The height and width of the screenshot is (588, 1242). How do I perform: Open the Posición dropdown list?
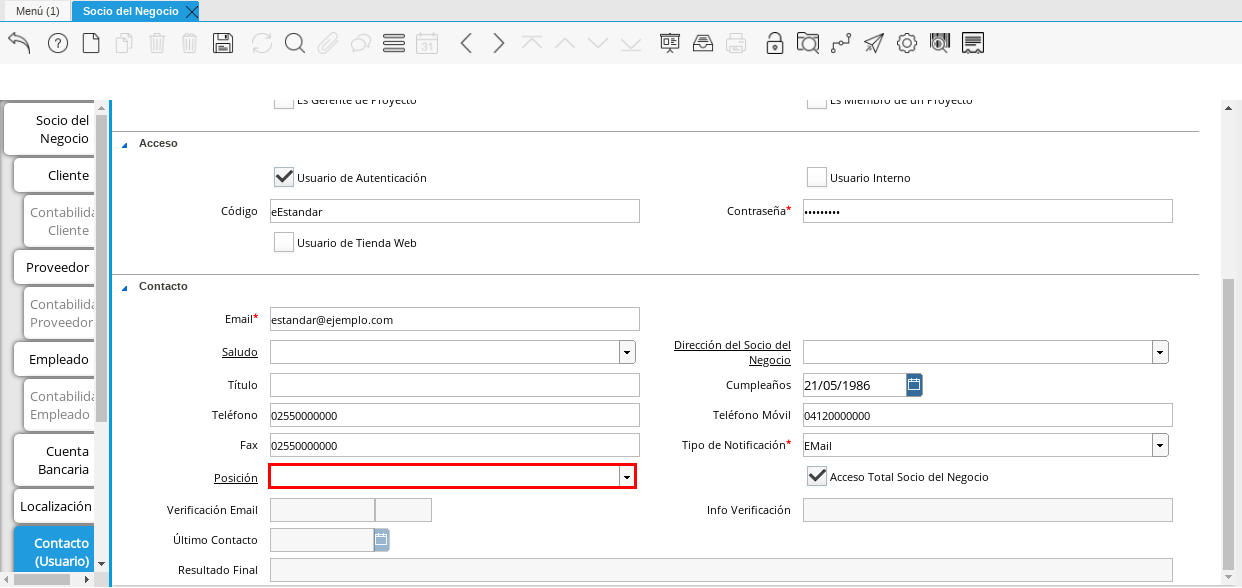[627, 478]
